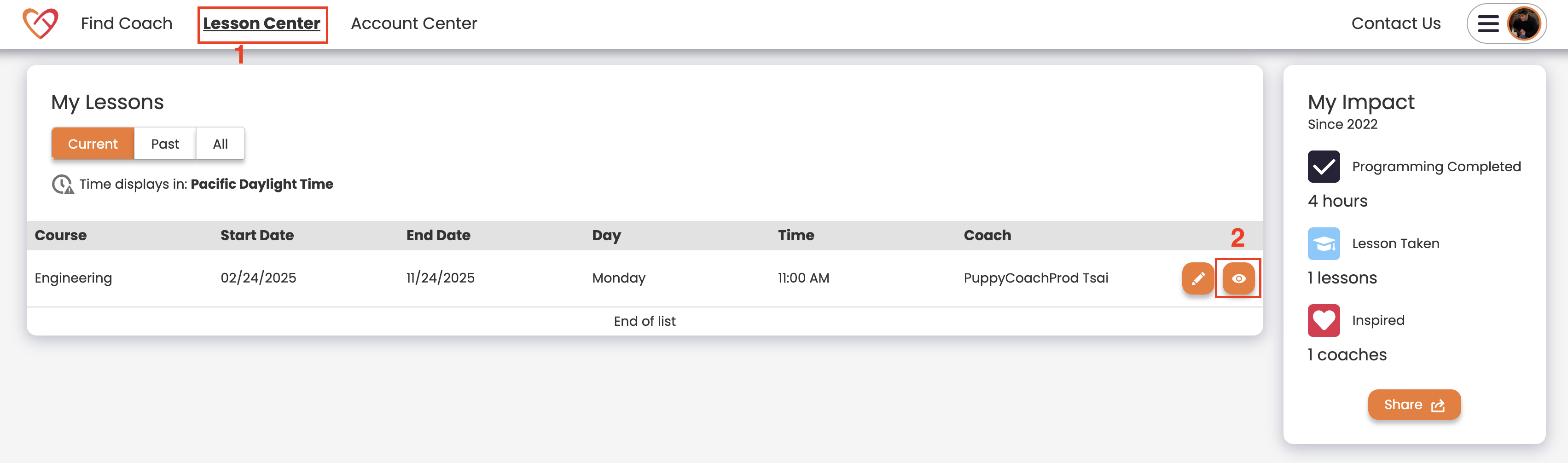Show All lessons filter
This screenshot has height=463, width=1568.
click(221, 144)
